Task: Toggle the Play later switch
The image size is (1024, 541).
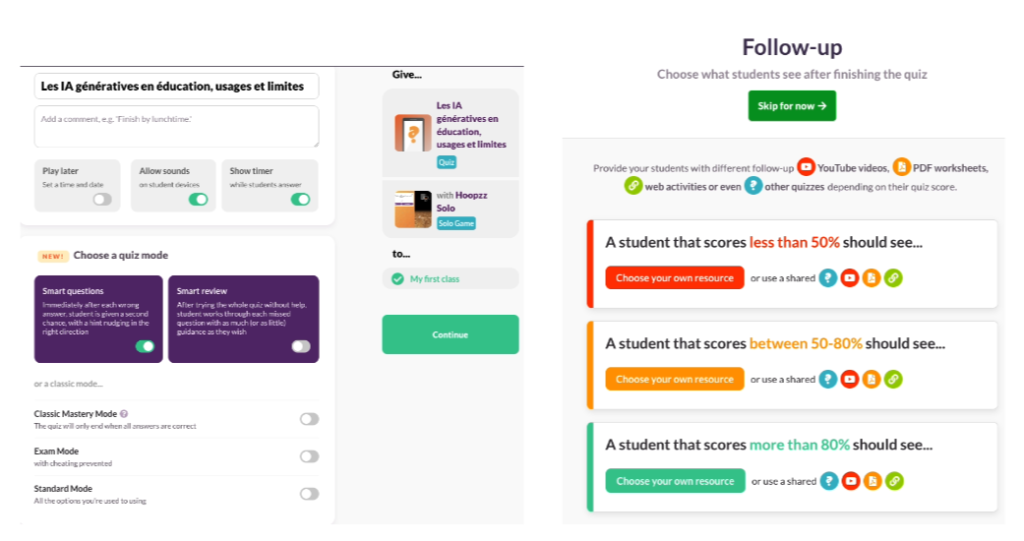Action: coord(102,199)
